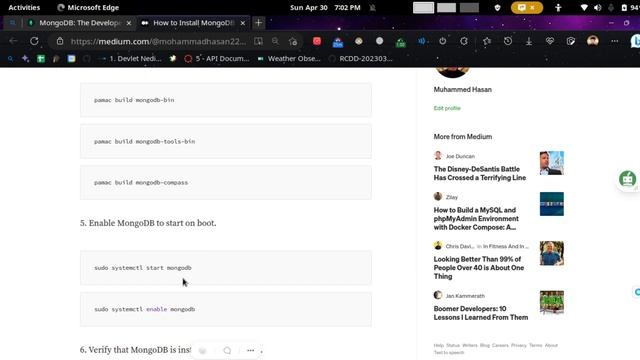Click the Edge profile avatar in toolbar
640x360 pixels.
(593, 41)
